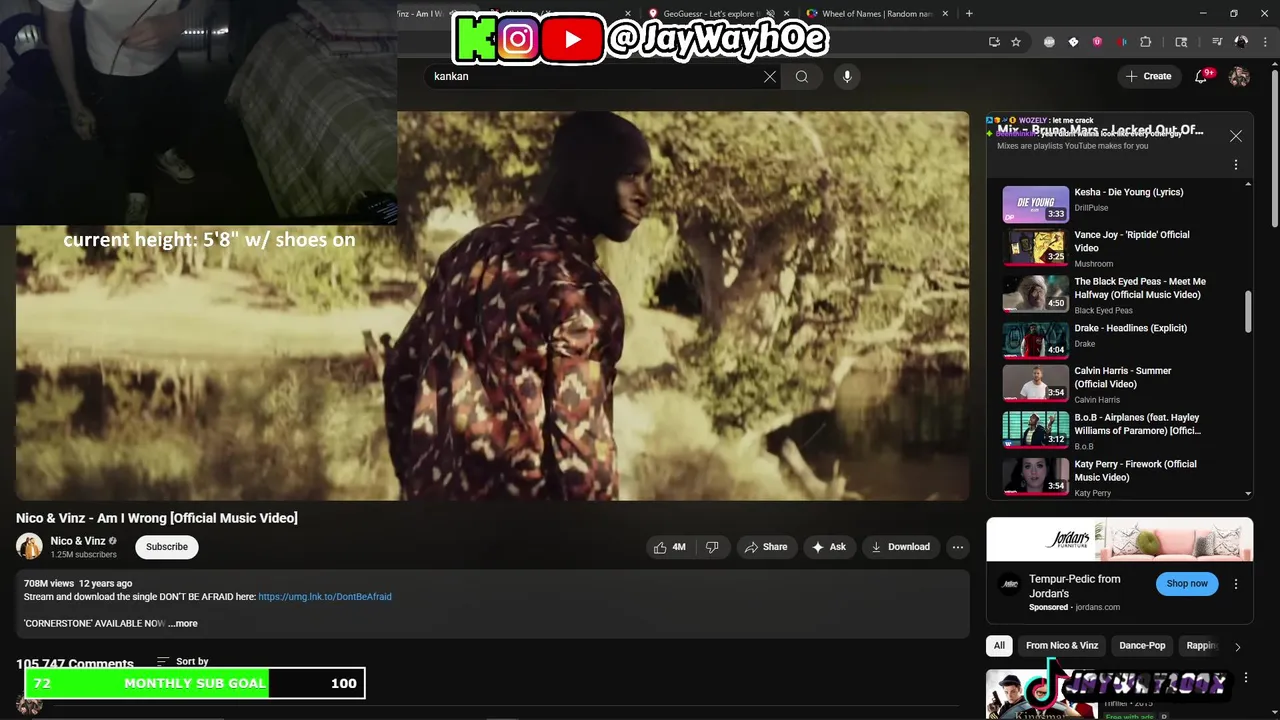Viewport: 1280px width, 720px height.
Task: Open the YouTube account avatar menu
Action: point(1239,77)
